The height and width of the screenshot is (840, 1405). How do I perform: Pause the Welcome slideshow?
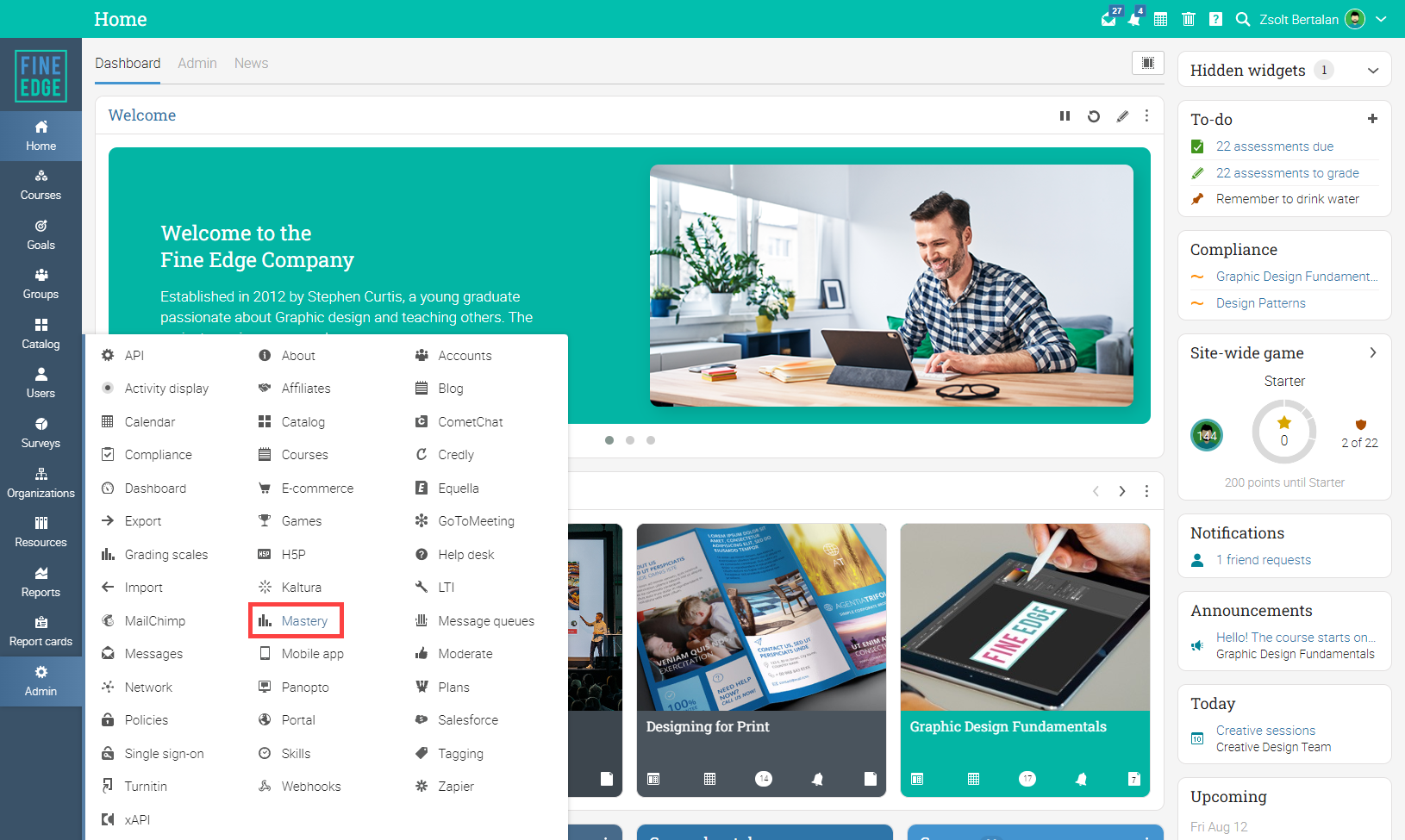click(x=1065, y=116)
